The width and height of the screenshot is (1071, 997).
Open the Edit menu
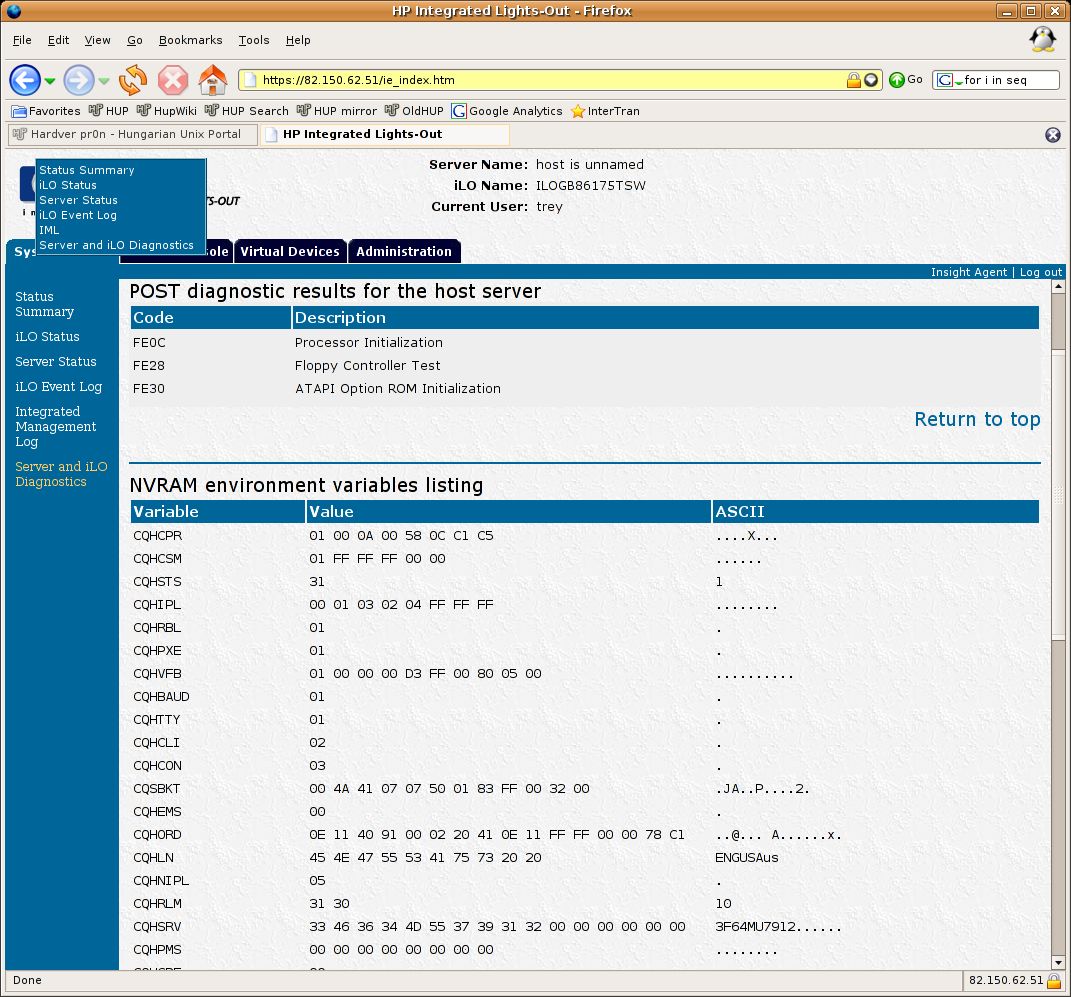point(58,40)
